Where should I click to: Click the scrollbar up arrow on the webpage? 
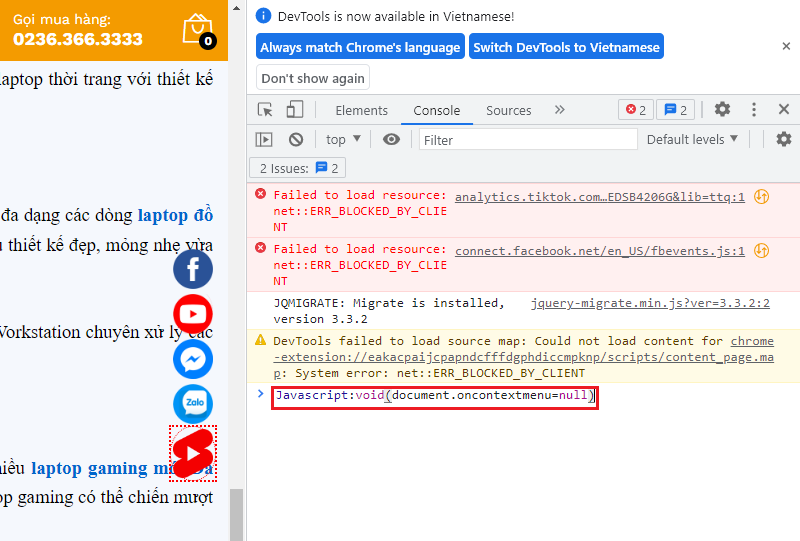pyautogui.click(x=236, y=8)
